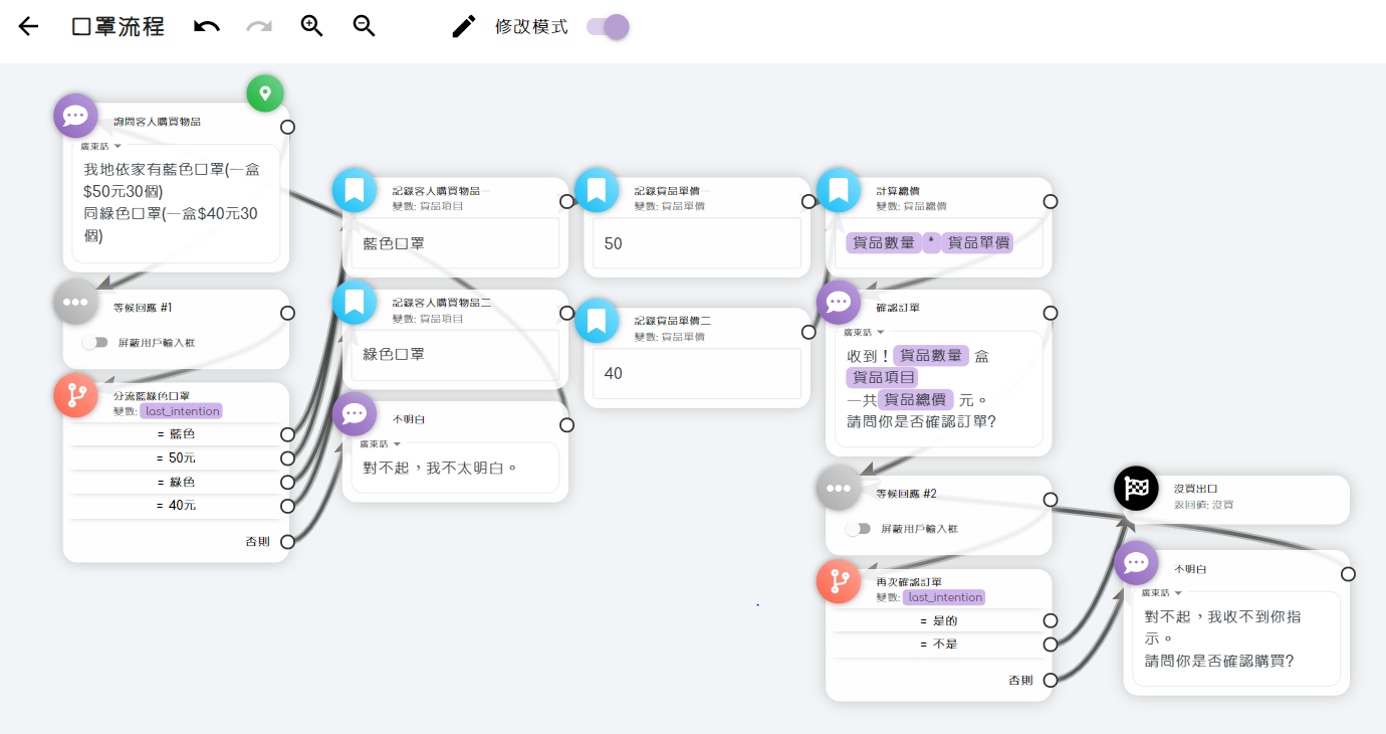1386x734 pixels.
Task: Select the "= 不是" branch condition row
Action: point(938,645)
